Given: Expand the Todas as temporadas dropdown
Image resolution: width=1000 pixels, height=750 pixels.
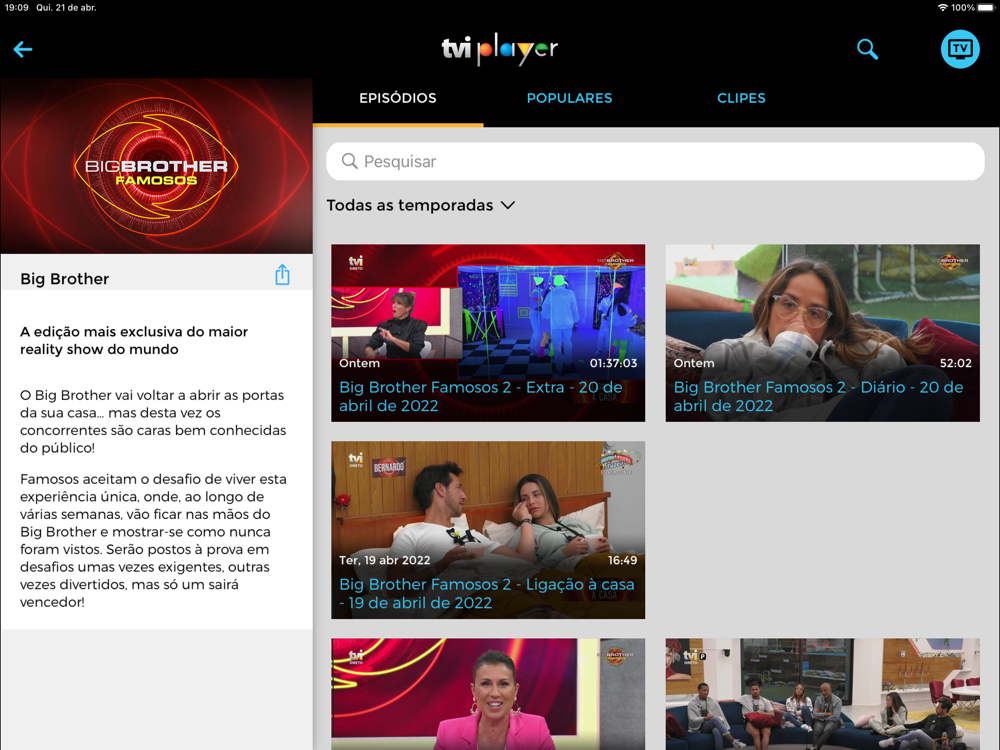Looking at the screenshot, I should [421, 205].
